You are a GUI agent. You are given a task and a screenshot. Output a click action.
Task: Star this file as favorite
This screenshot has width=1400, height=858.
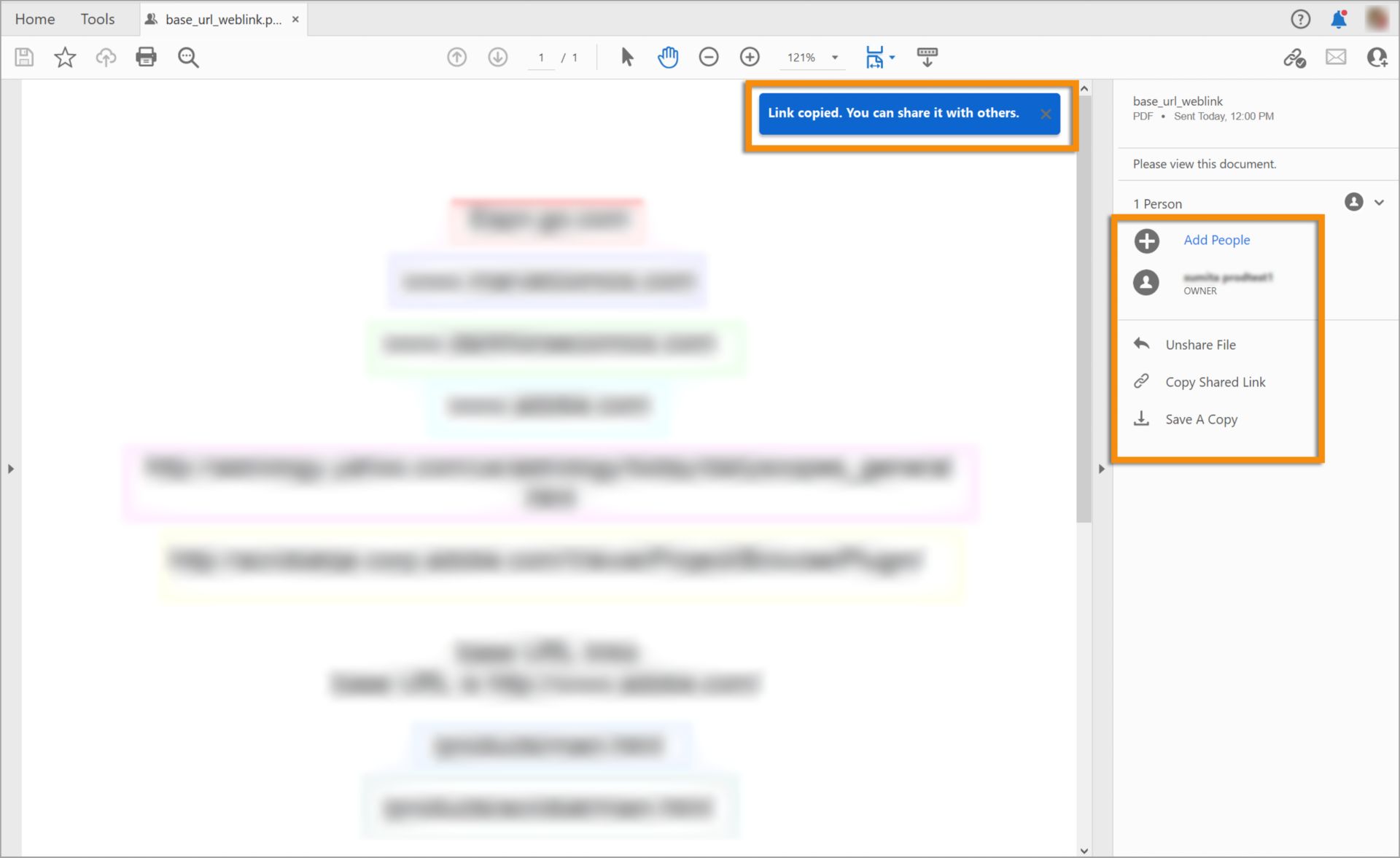(65, 57)
